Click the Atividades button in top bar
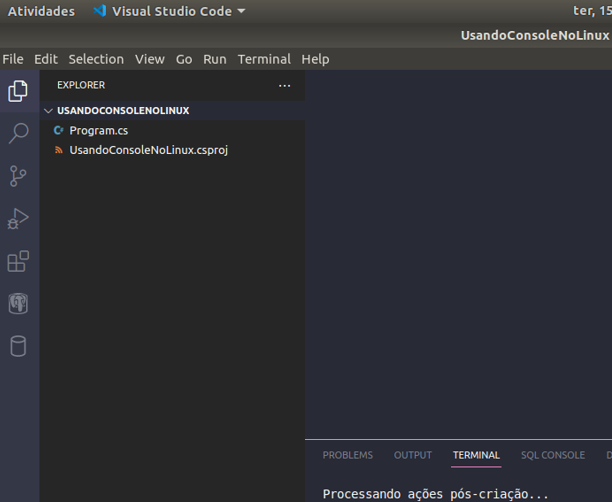 41,11
